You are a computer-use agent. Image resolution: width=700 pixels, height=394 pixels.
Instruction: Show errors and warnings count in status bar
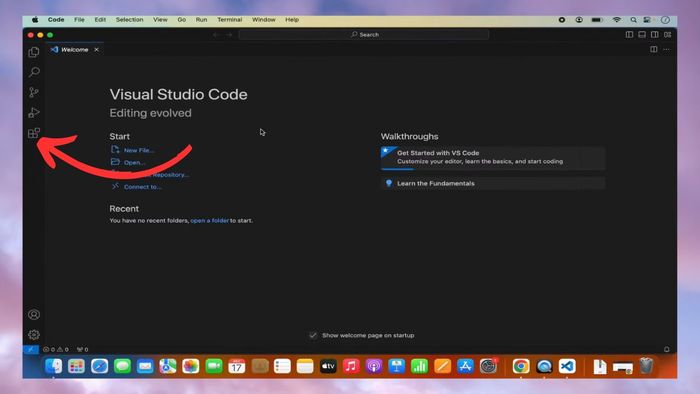pos(56,349)
